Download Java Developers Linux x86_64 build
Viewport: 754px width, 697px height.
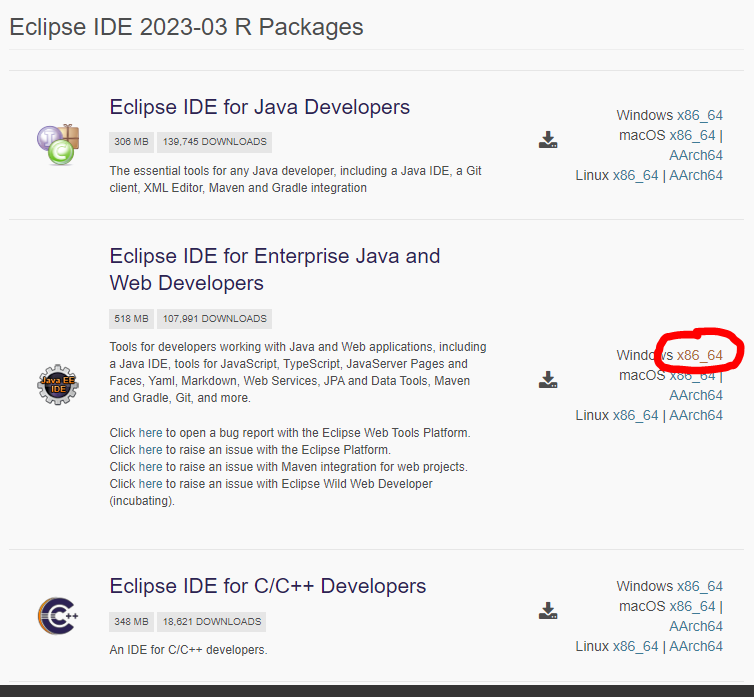(635, 176)
